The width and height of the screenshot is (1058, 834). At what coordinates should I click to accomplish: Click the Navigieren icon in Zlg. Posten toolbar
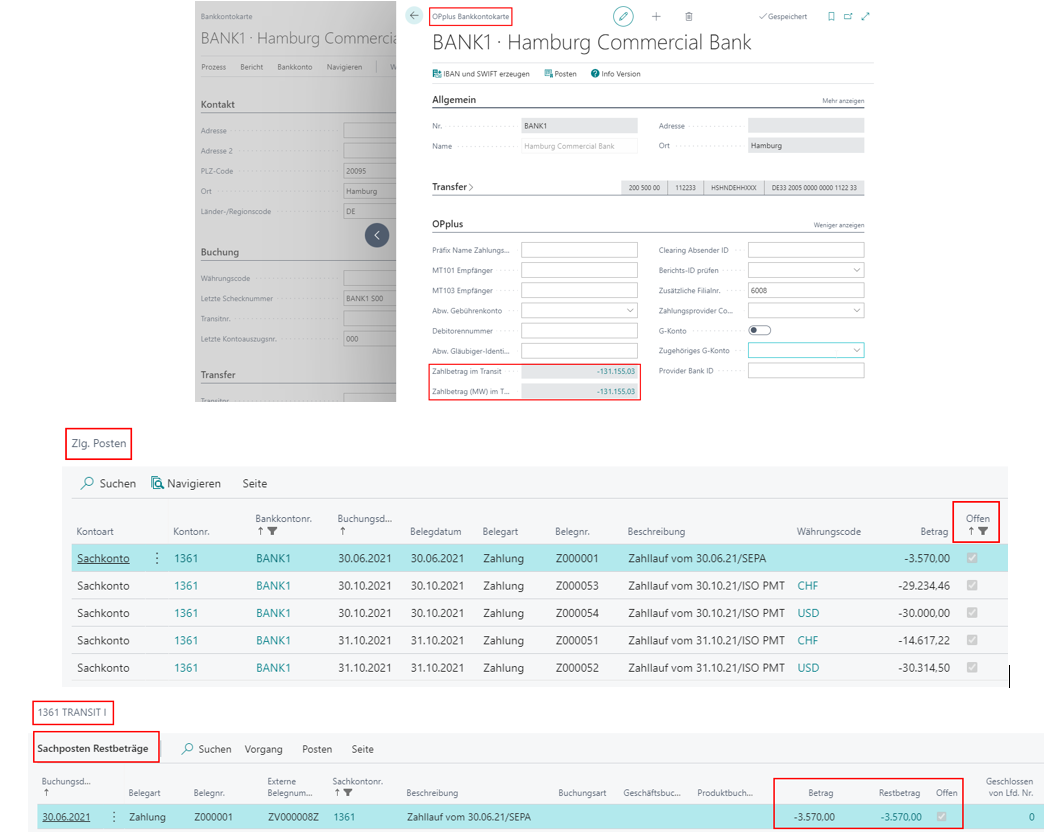157,483
